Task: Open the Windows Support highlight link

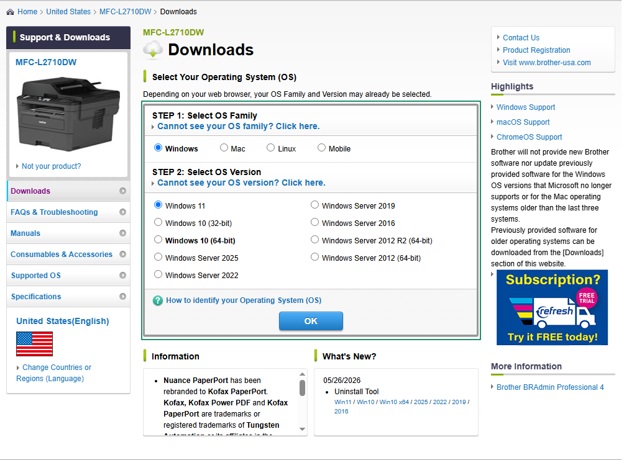Action: pos(525,107)
